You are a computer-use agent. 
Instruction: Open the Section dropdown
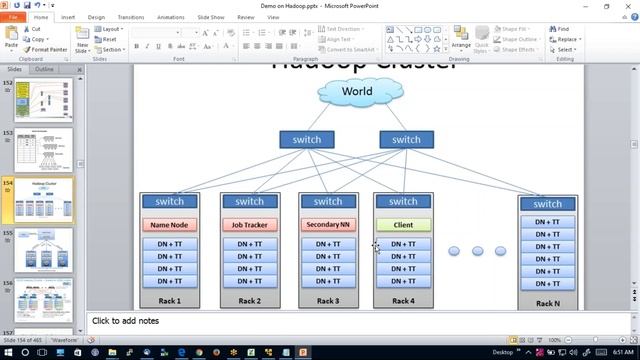tap(110, 49)
